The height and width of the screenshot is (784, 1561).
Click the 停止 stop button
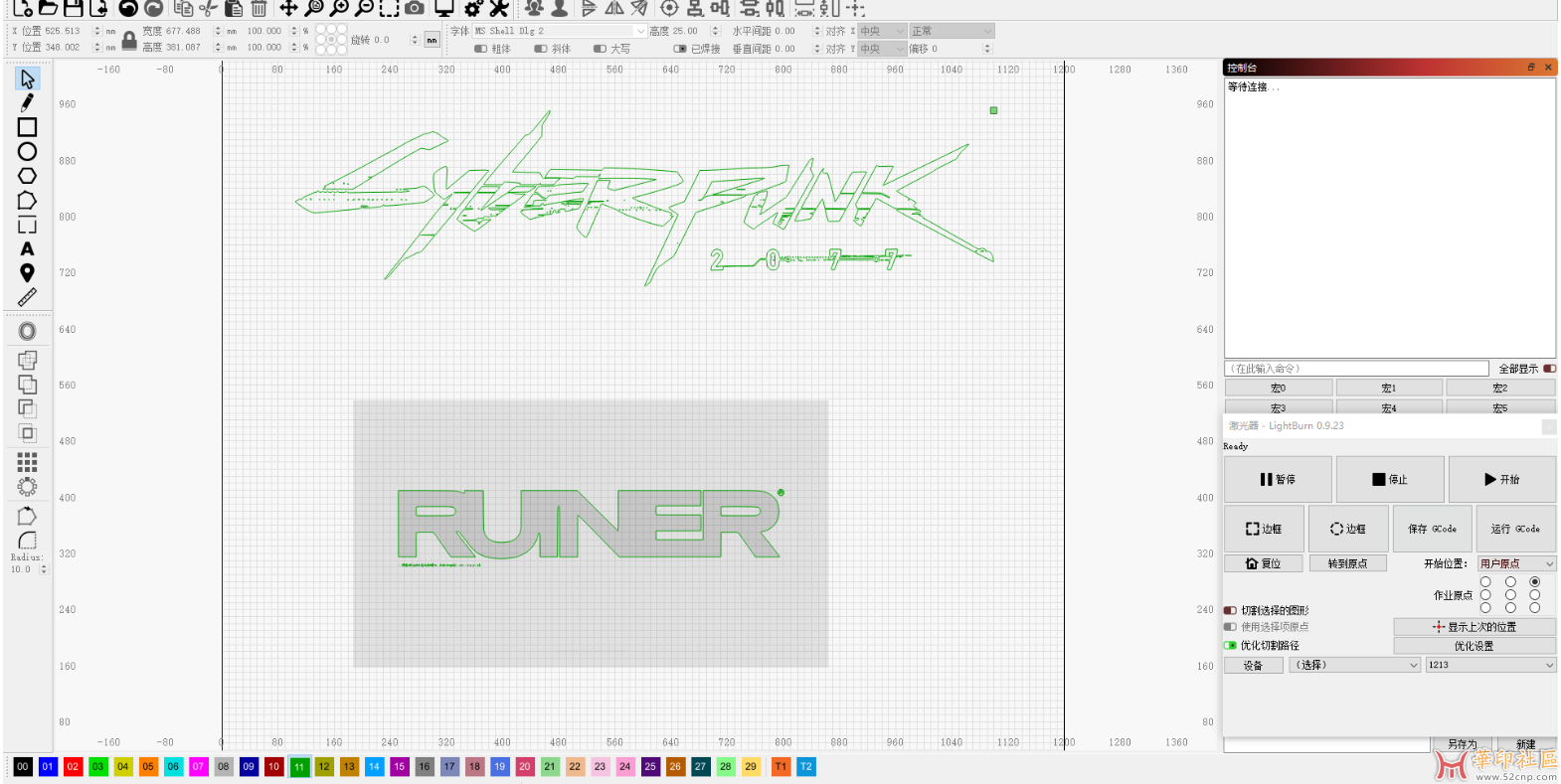click(1390, 479)
